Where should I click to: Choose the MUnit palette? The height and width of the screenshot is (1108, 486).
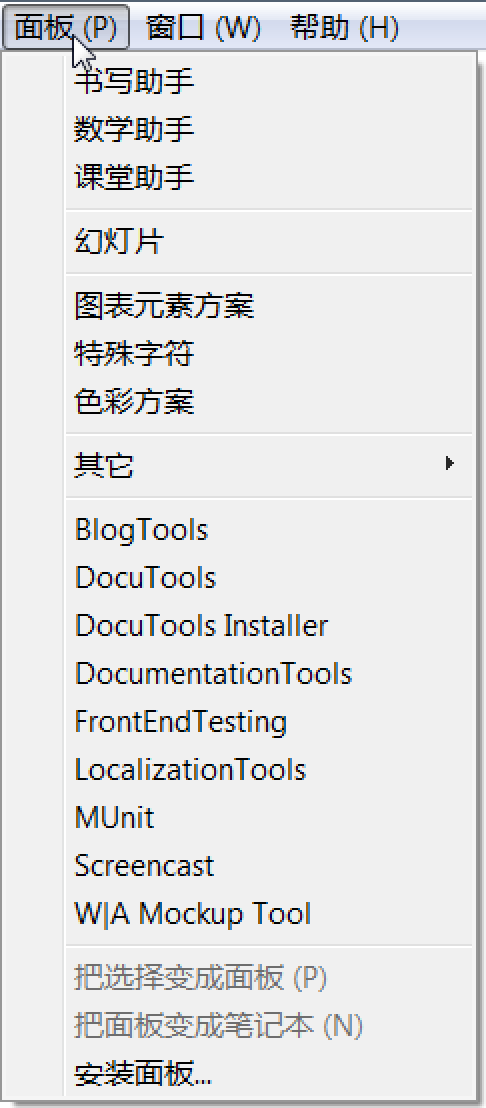pos(268,818)
